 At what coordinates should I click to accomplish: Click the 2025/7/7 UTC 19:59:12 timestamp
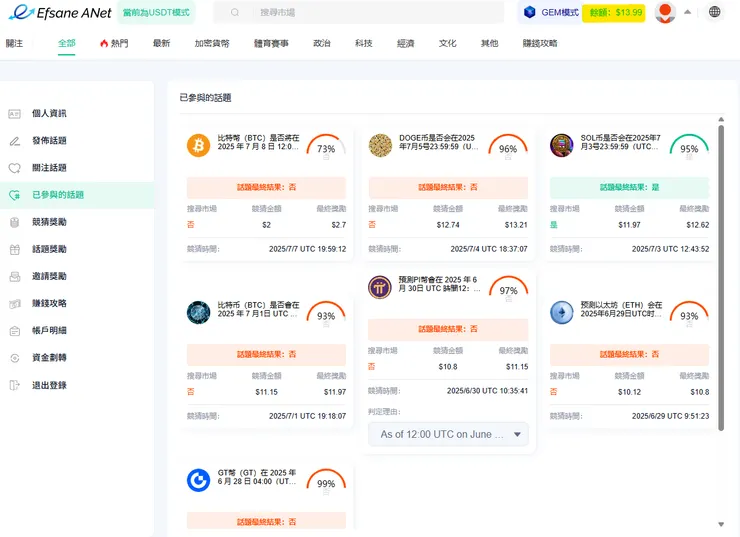307,249
